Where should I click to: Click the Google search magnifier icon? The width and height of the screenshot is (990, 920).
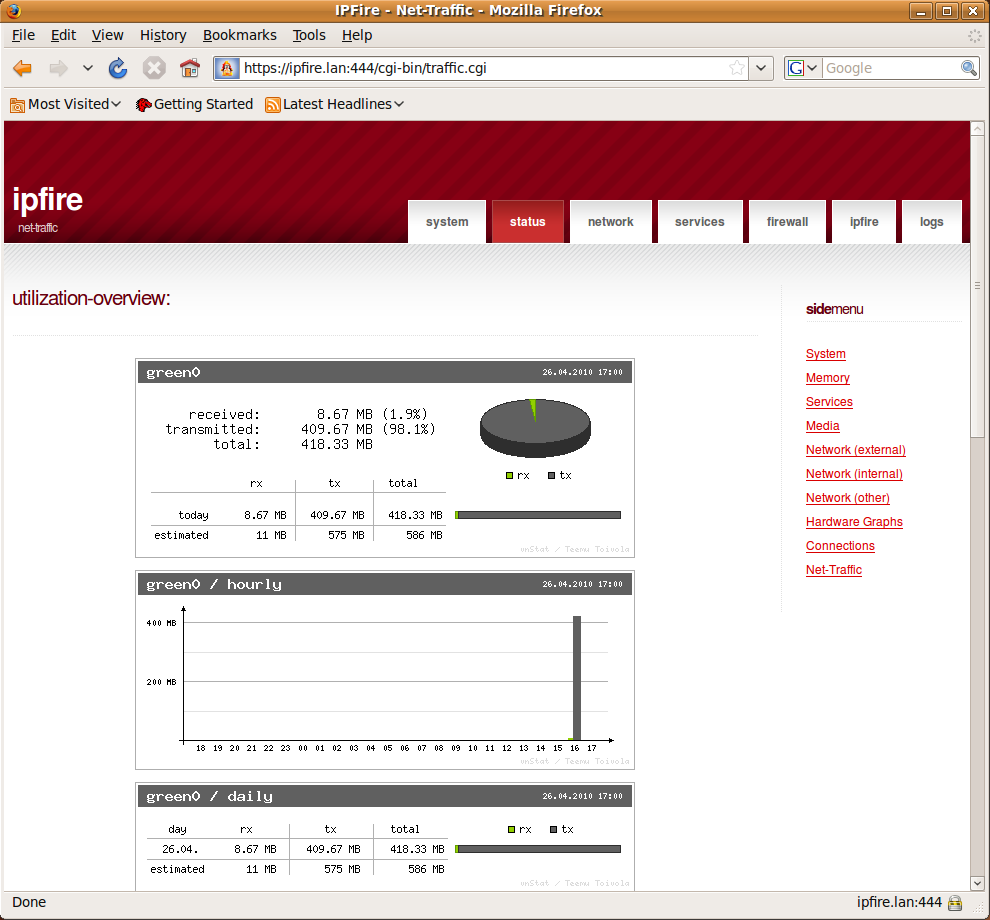pos(968,68)
